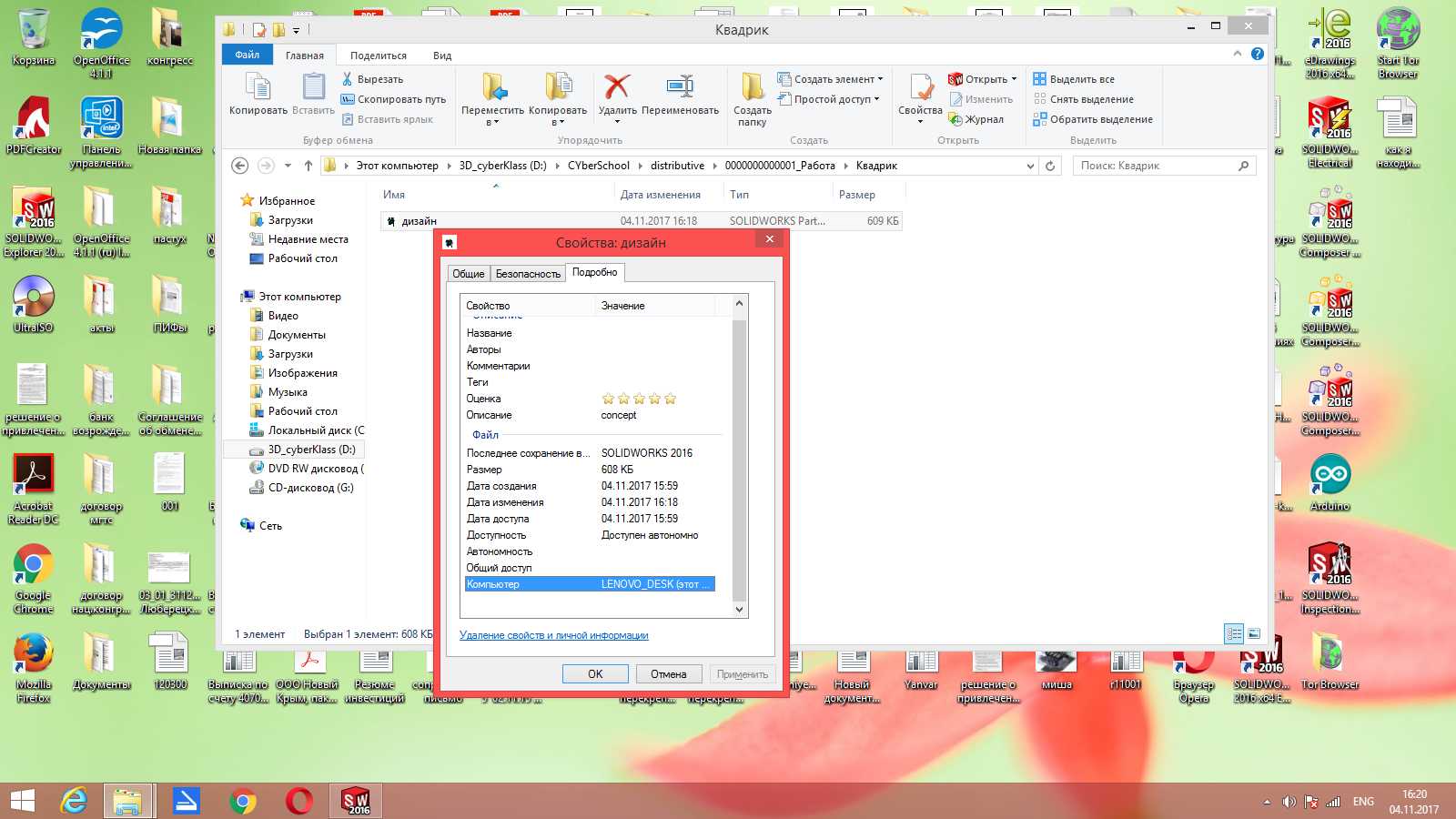1456x819 pixels.
Task: Open recent locations dropdown near navigation arrows
Action: (x=288, y=166)
